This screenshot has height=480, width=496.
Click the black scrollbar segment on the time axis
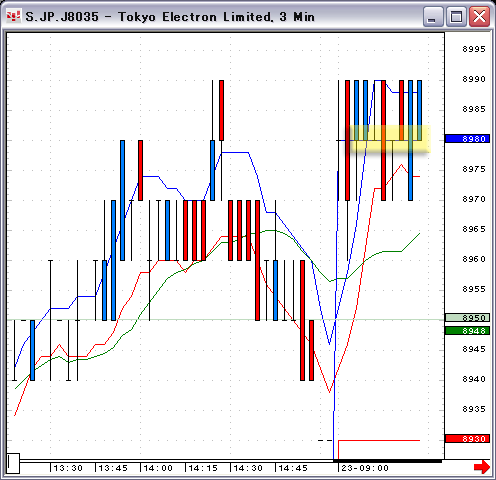387,461
